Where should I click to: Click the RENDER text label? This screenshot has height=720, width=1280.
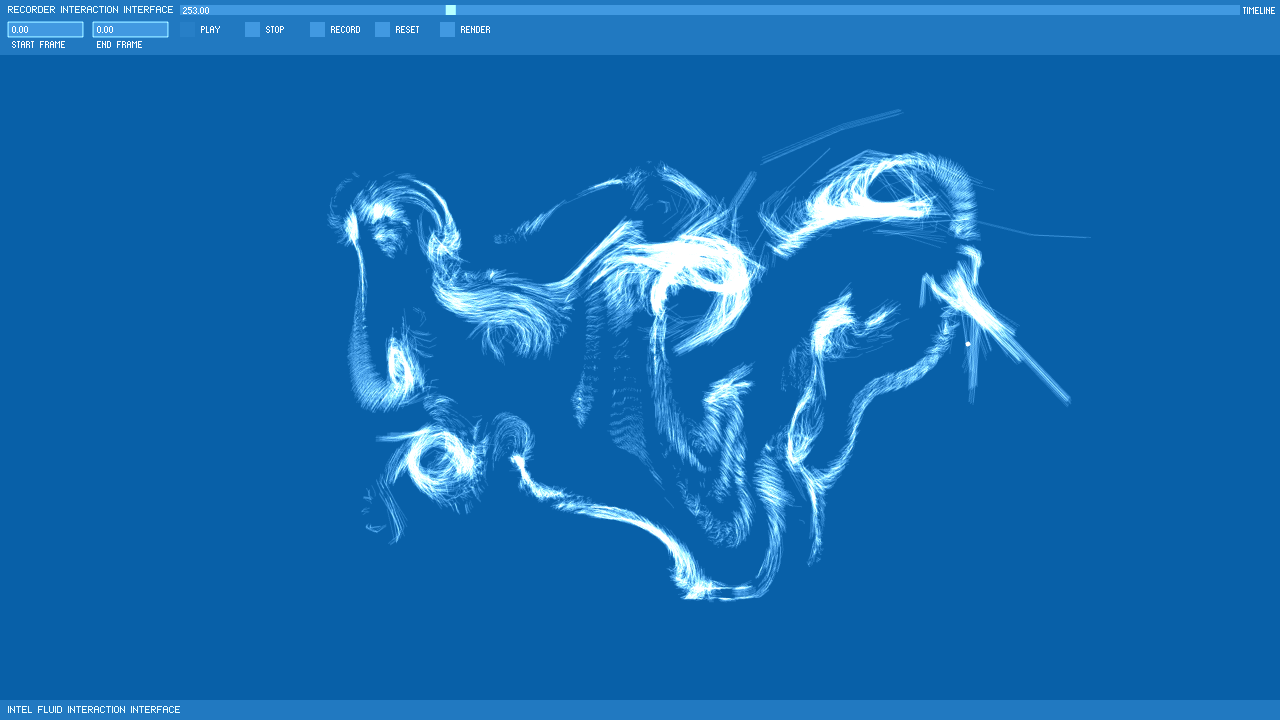[x=475, y=30]
